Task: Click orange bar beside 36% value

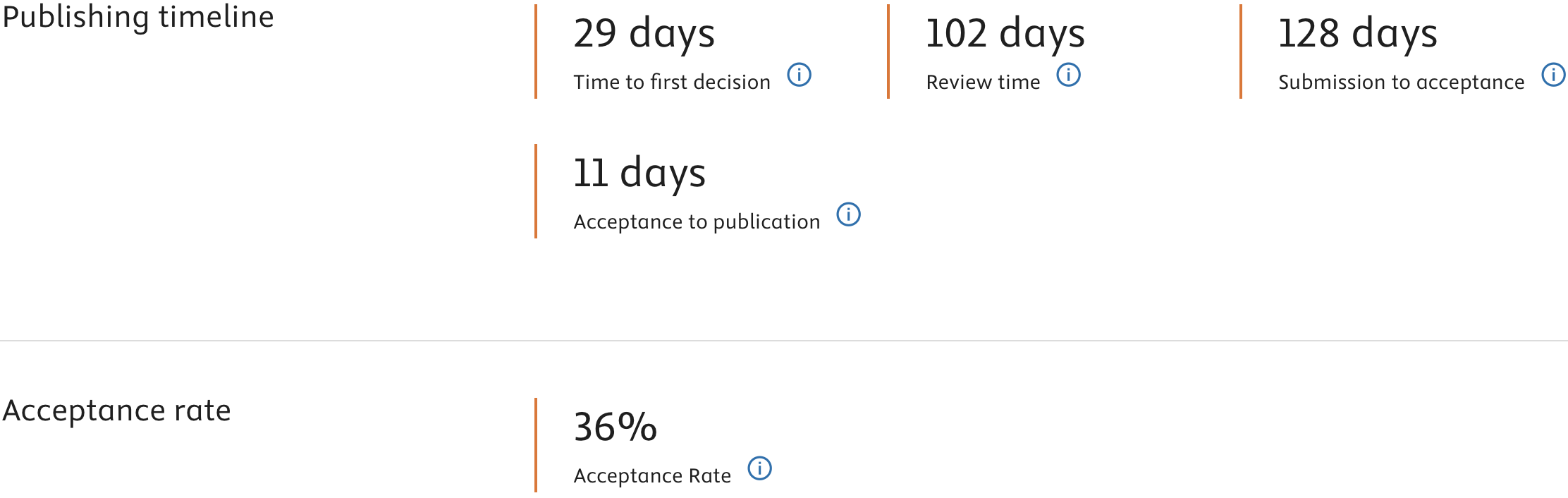Action: point(536,445)
